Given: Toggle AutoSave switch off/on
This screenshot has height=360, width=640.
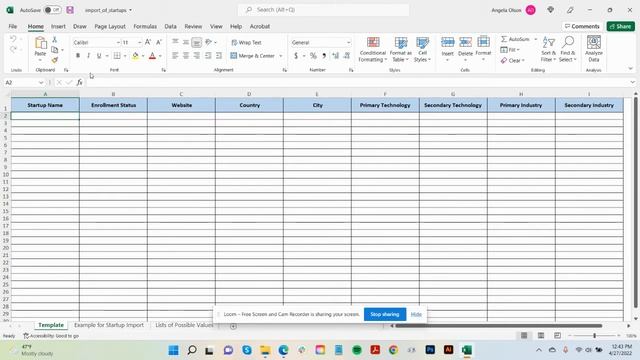Looking at the screenshot, I should click(x=53, y=10).
